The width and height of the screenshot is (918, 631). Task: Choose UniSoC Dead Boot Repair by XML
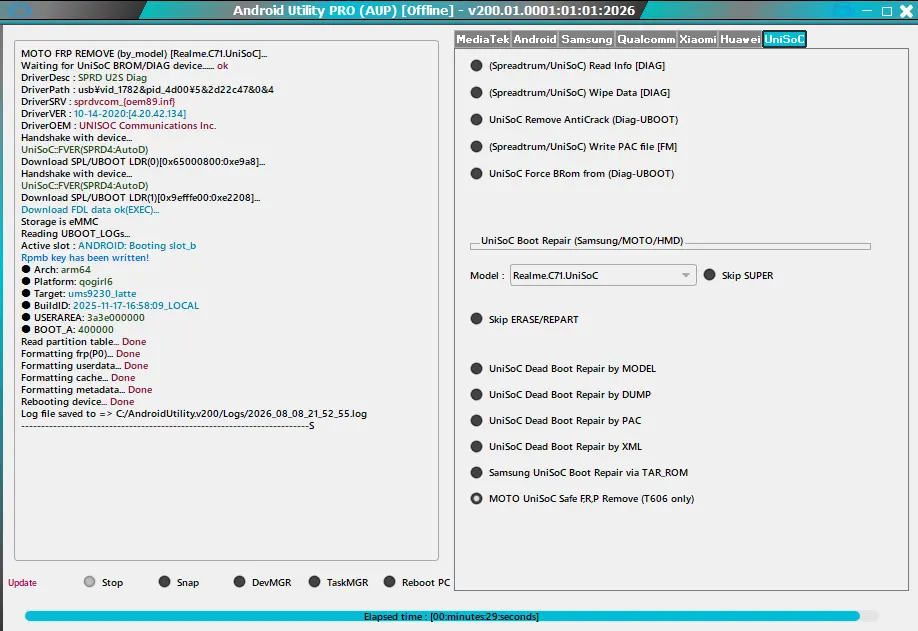click(x=556, y=447)
